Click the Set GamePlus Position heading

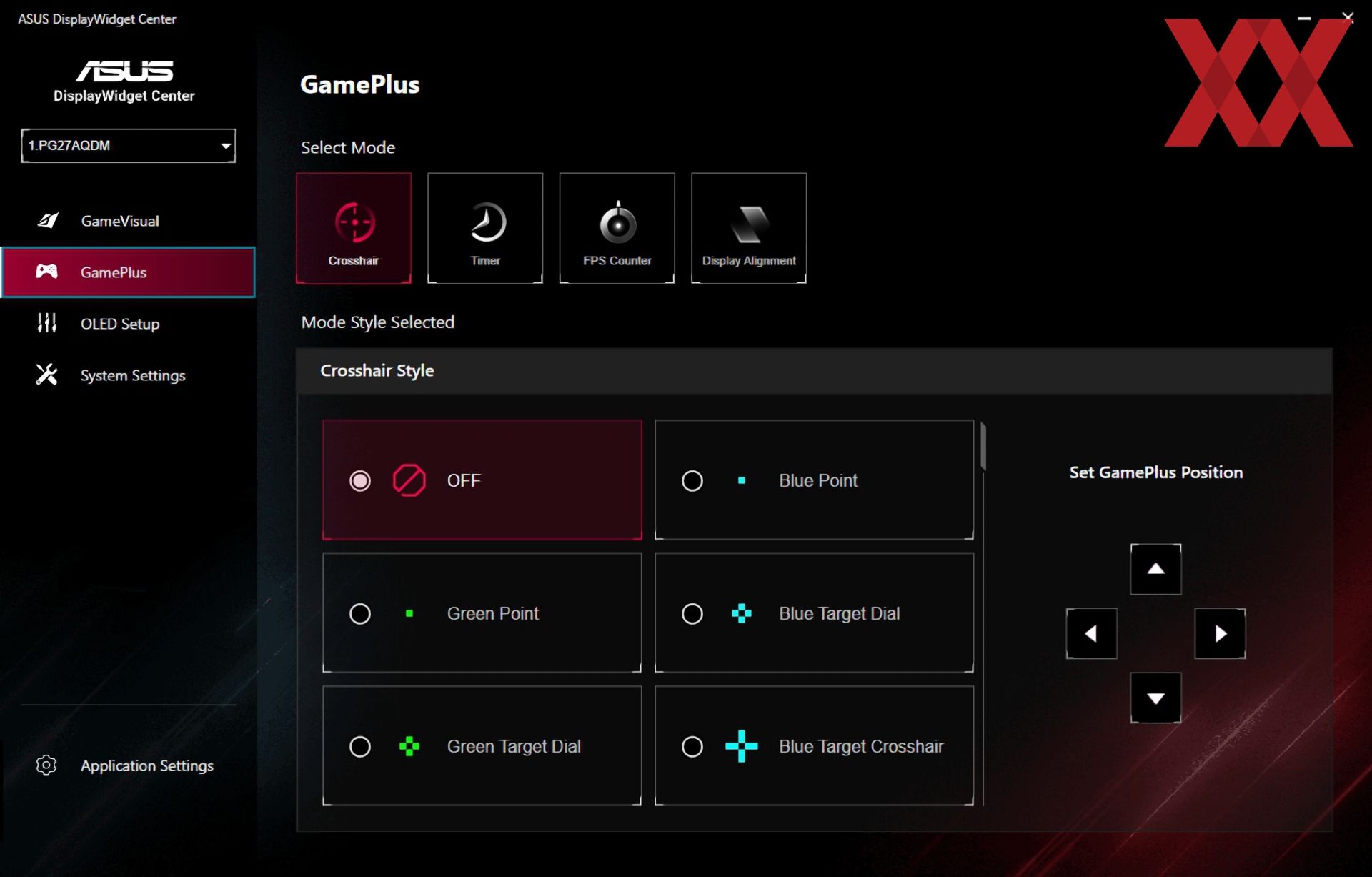[x=1155, y=472]
